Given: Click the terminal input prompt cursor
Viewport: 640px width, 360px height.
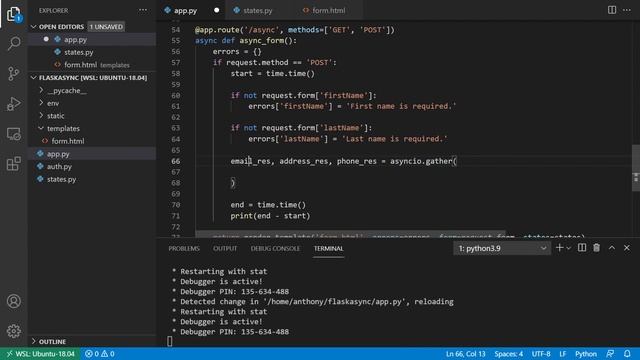Looking at the screenshot, I should [x=170, y=341].
